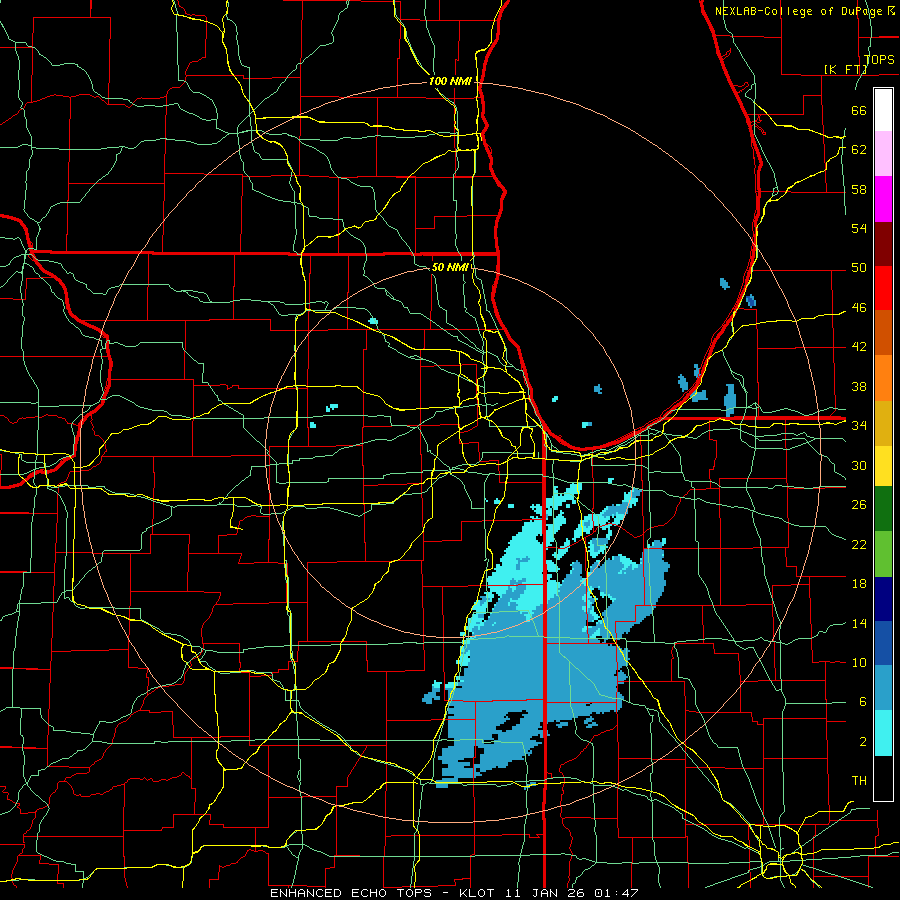Select the 26 legend value
The height and width of the screenshot is (900, 900).
tap(859, 505)
